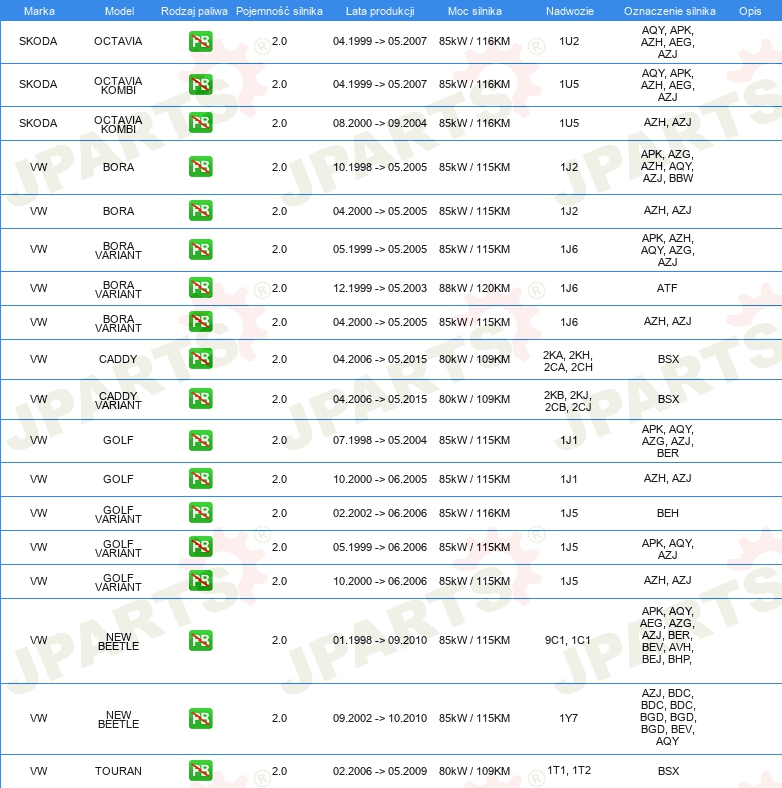Click the Rodzaj paliwa column header
The width and height of the screenshot is (782, 788).
(194, 11)
